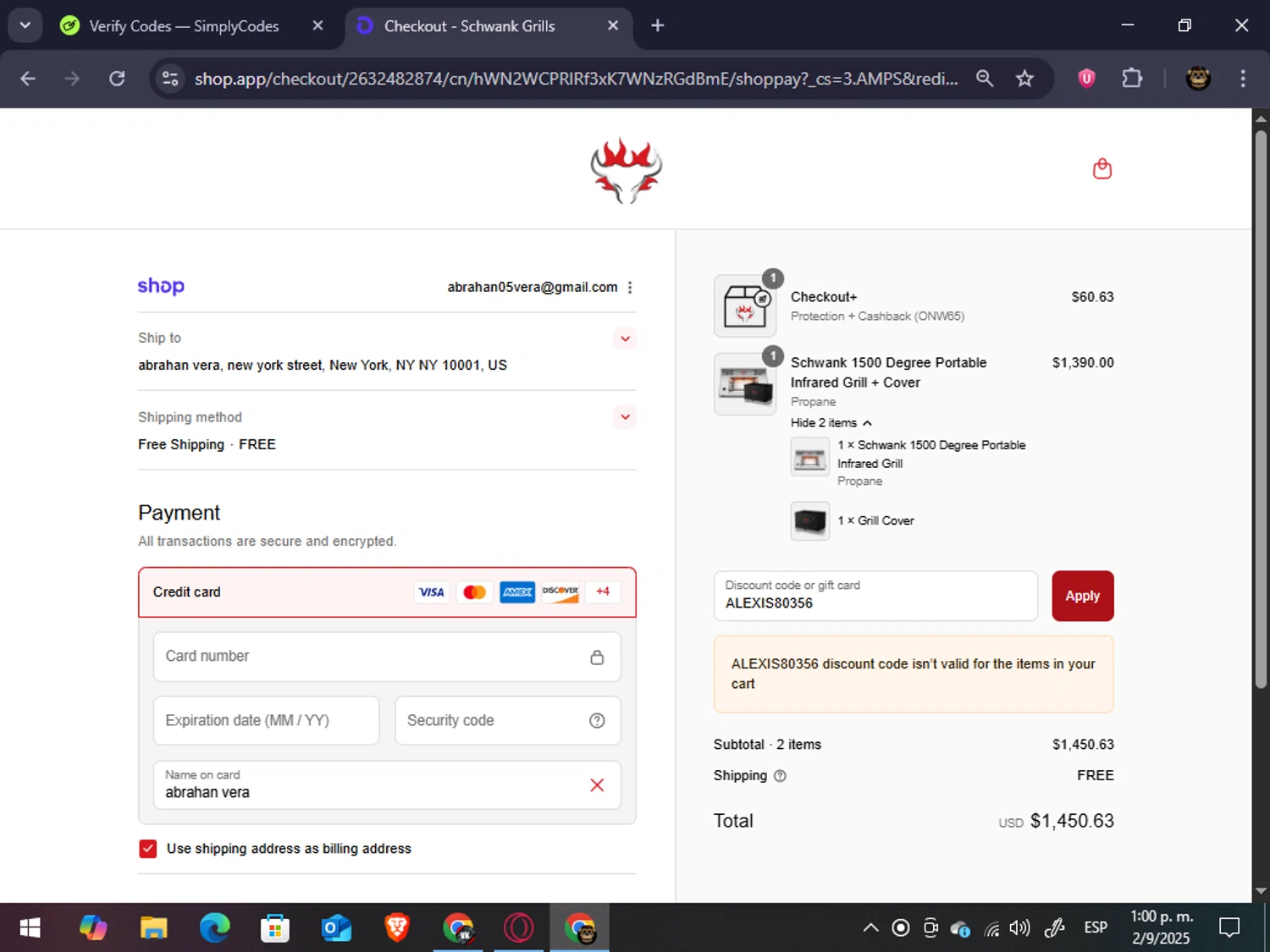Click the Infrared Grill + Cover thumbnail
This screenshot has width=1270, height=952.
745,383
